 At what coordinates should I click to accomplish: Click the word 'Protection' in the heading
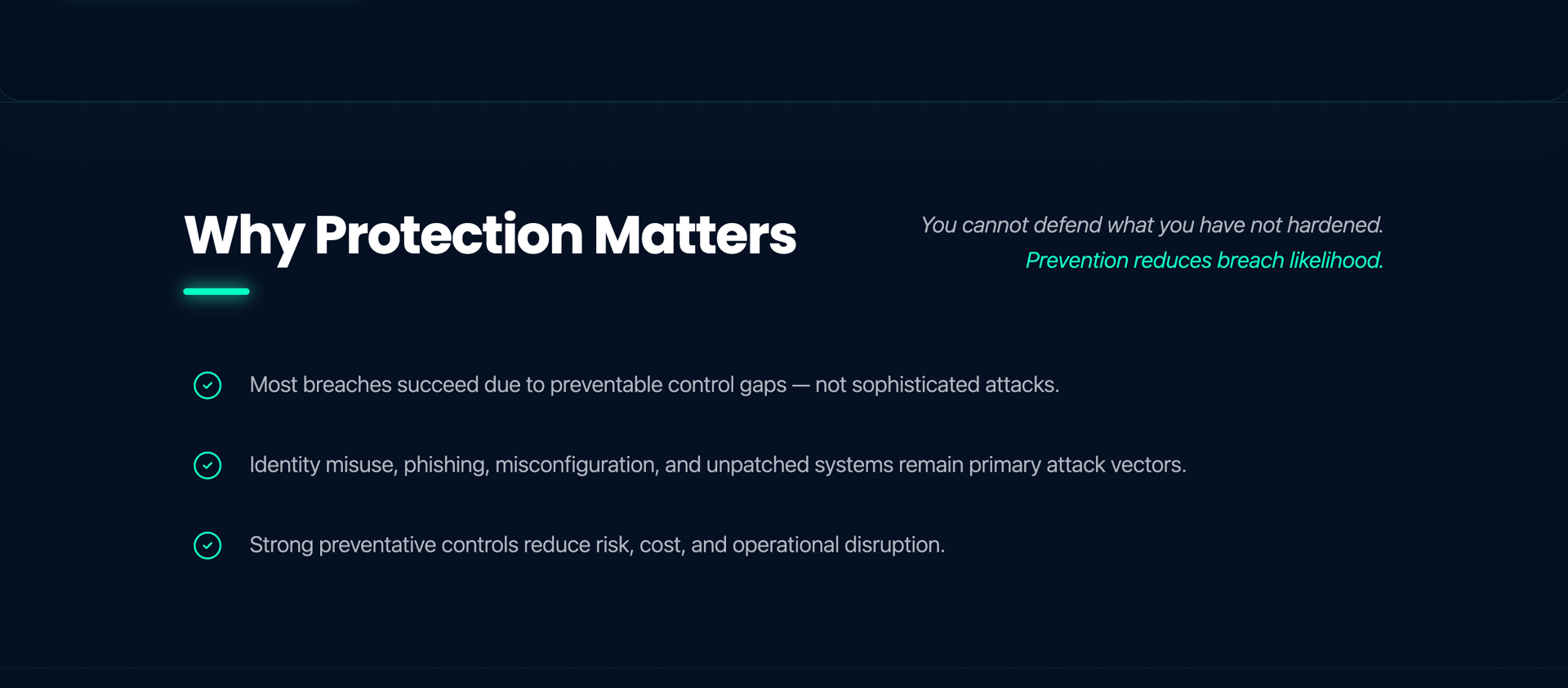[x=448, y=235]
